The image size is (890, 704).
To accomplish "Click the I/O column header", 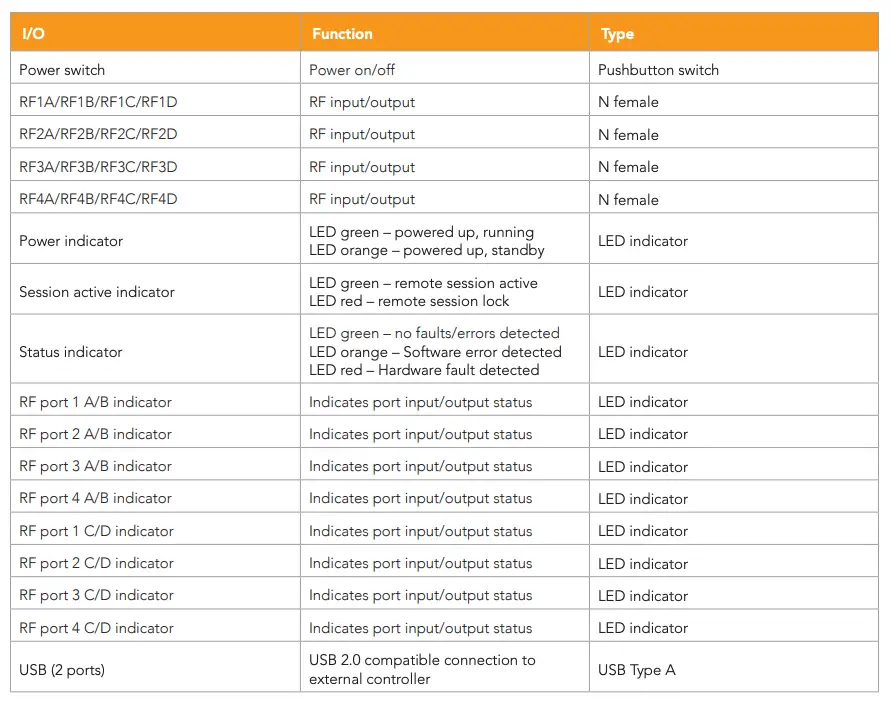I will (33, 34).
